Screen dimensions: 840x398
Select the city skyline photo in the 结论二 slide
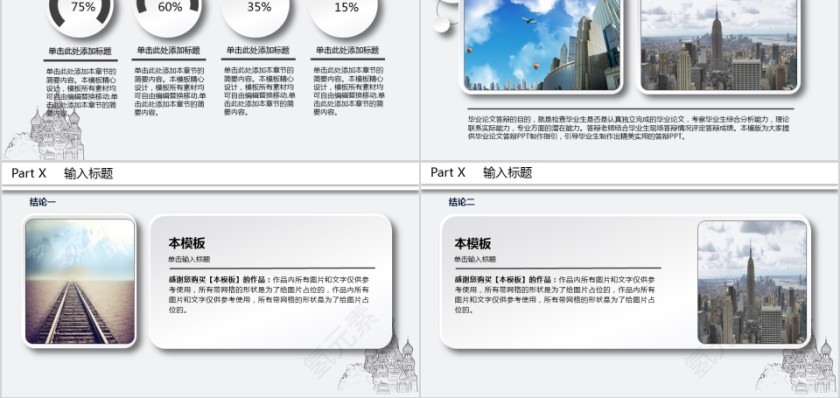point(752,282)
